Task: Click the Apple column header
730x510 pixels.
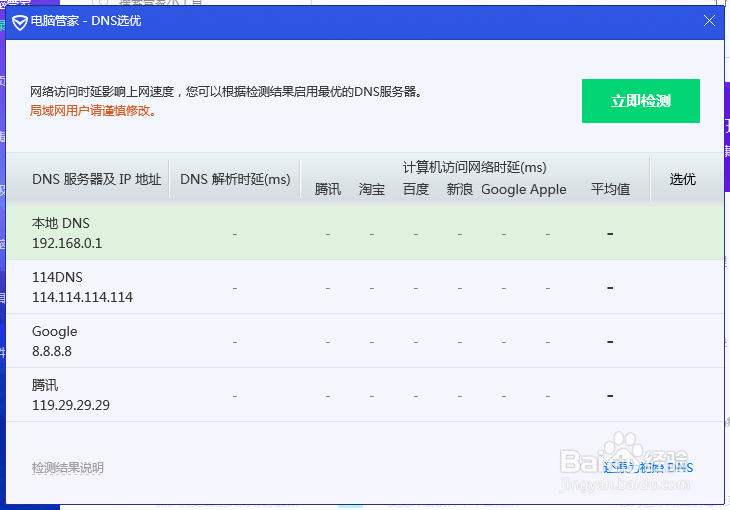Action: (x=548, y=190)
